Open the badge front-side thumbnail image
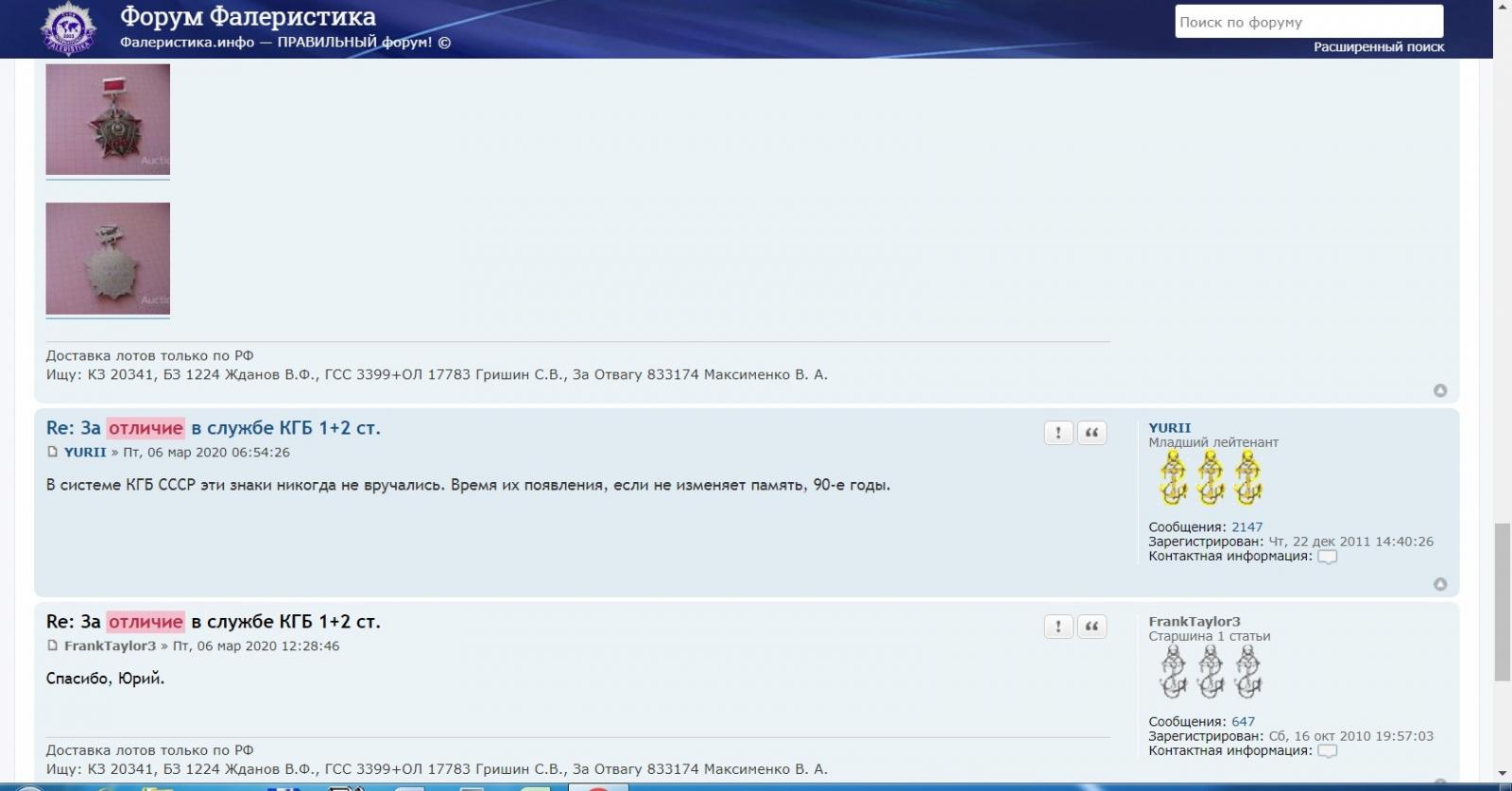This screenshot has height=791, width=1512. [108, 119]
